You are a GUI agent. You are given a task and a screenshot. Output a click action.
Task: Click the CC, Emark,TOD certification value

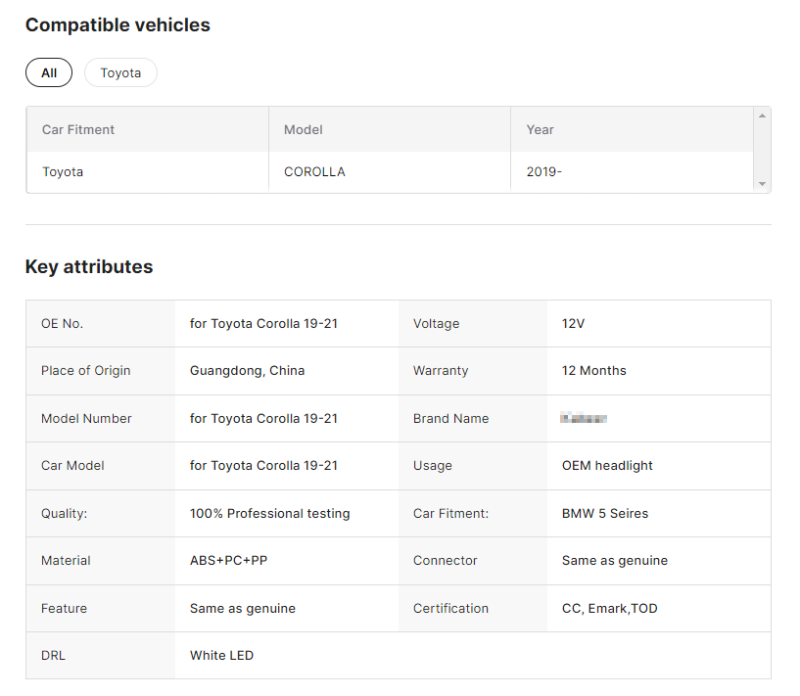click(610, 609)
